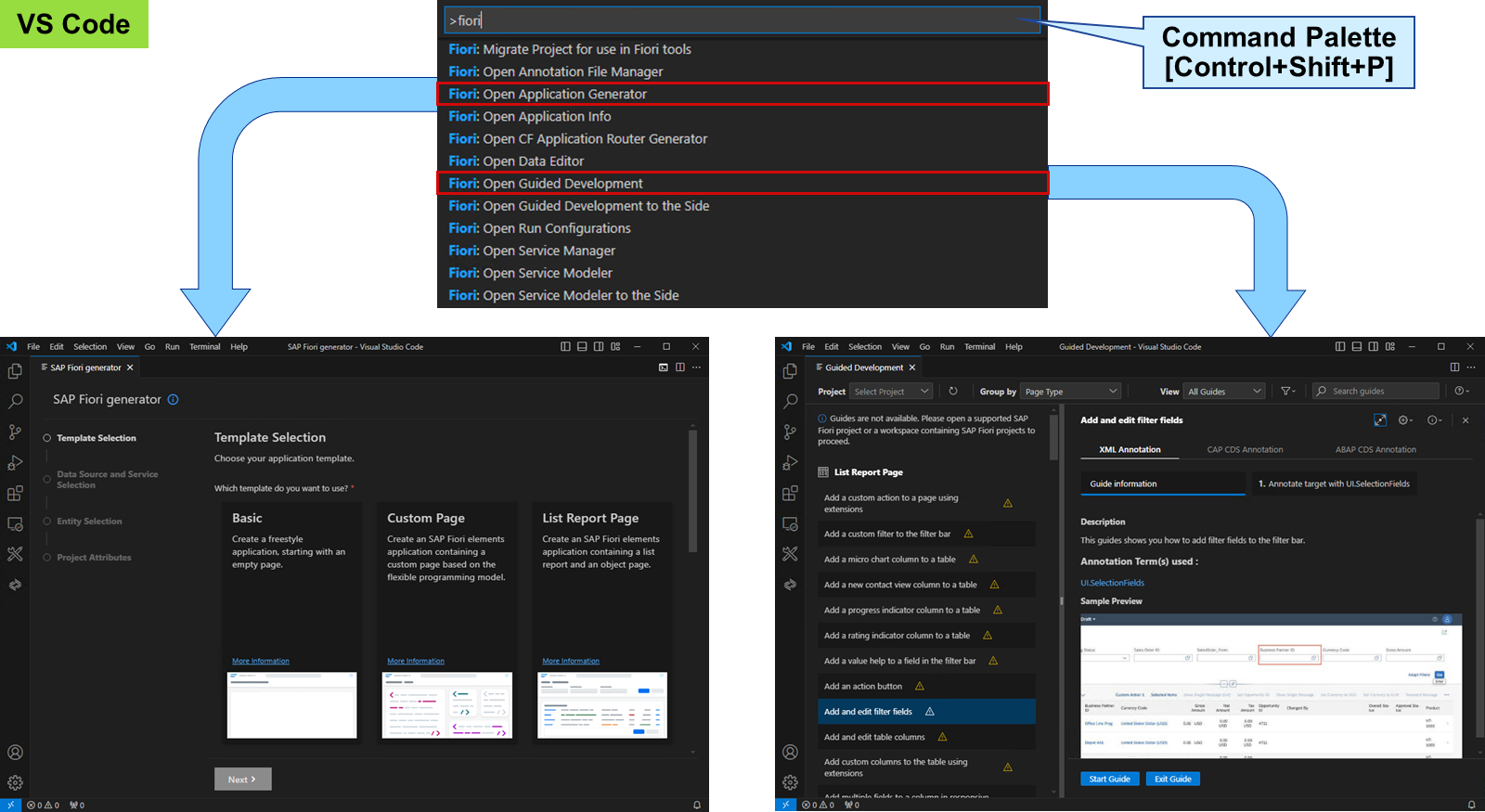Open guide info icon dropdown in panel header
This screenshot has height=812, width=1485.
[1435, 420]
